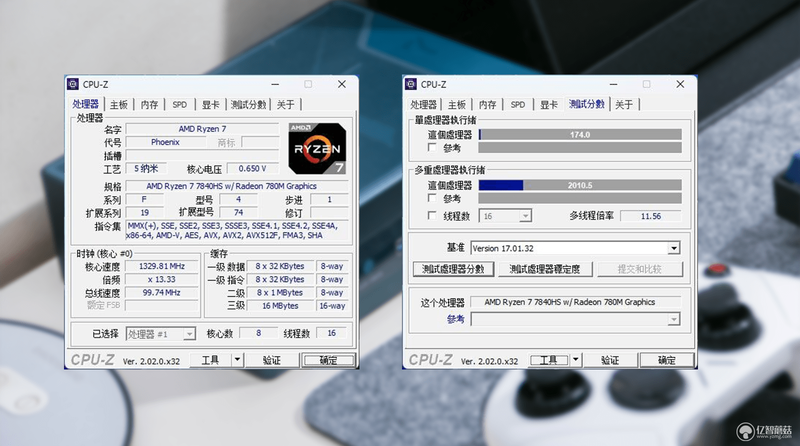This screenshot has height=446, width=800.
Task: Click 工具 button in right CPU-Z window
Action: (548, 360)
